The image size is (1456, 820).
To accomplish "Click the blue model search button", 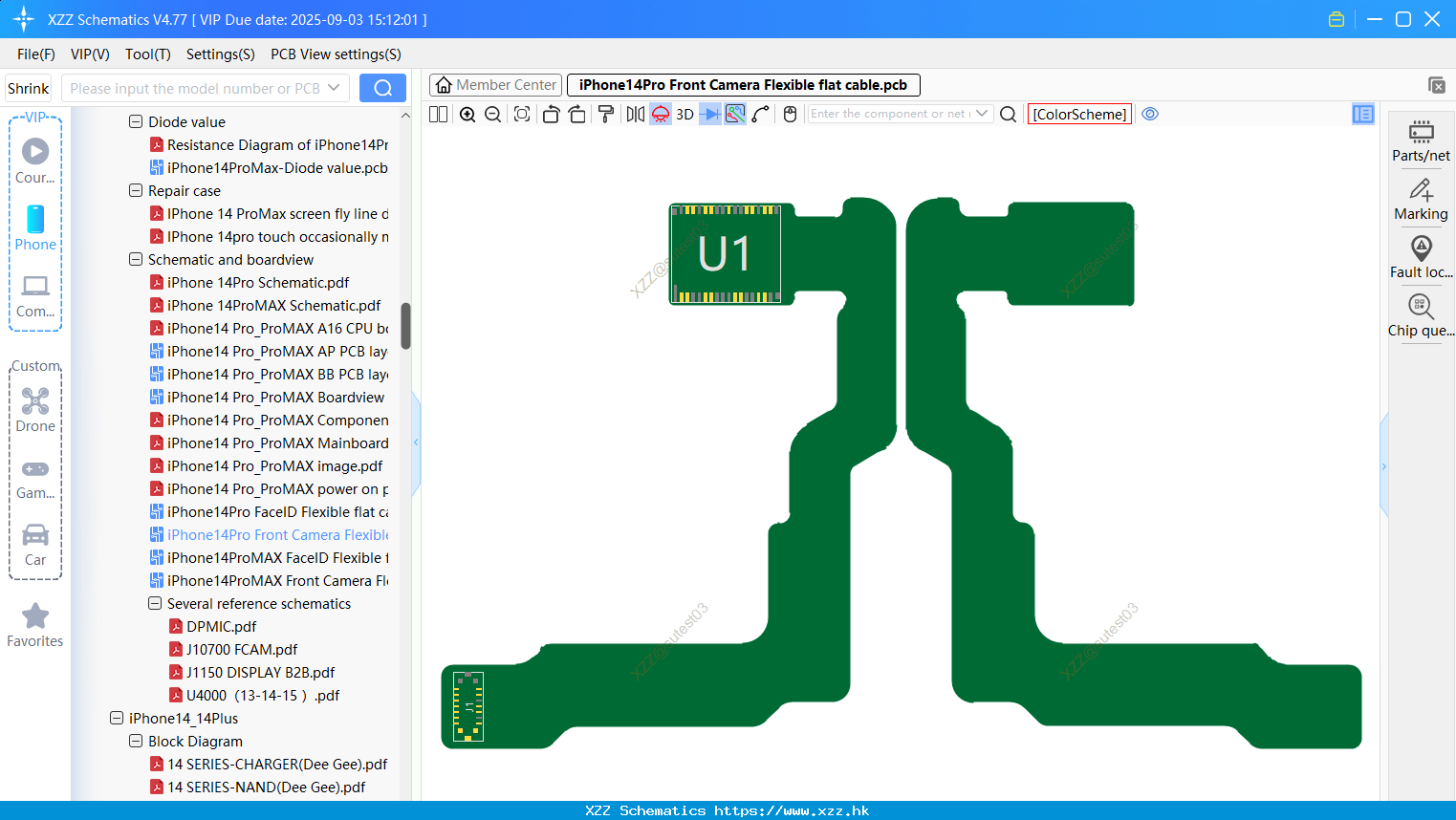I will coord(382,88).
